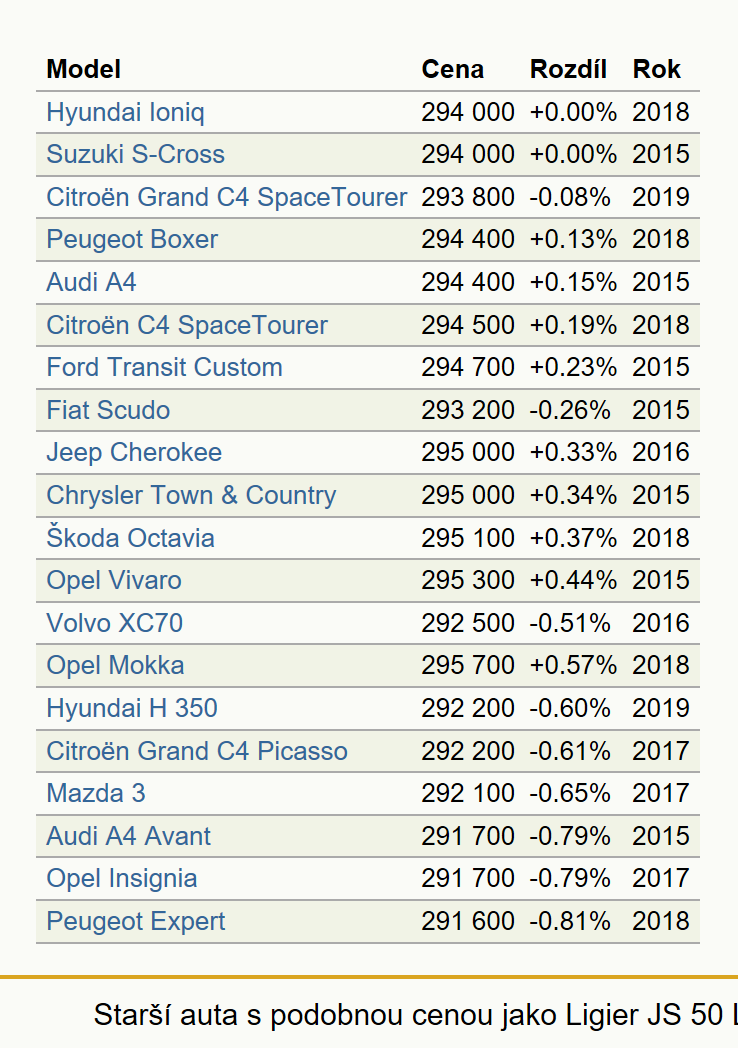Open the Peugeot Boxer link
The height and width of the screenshot is (1048, 738).
coord(132,239)
